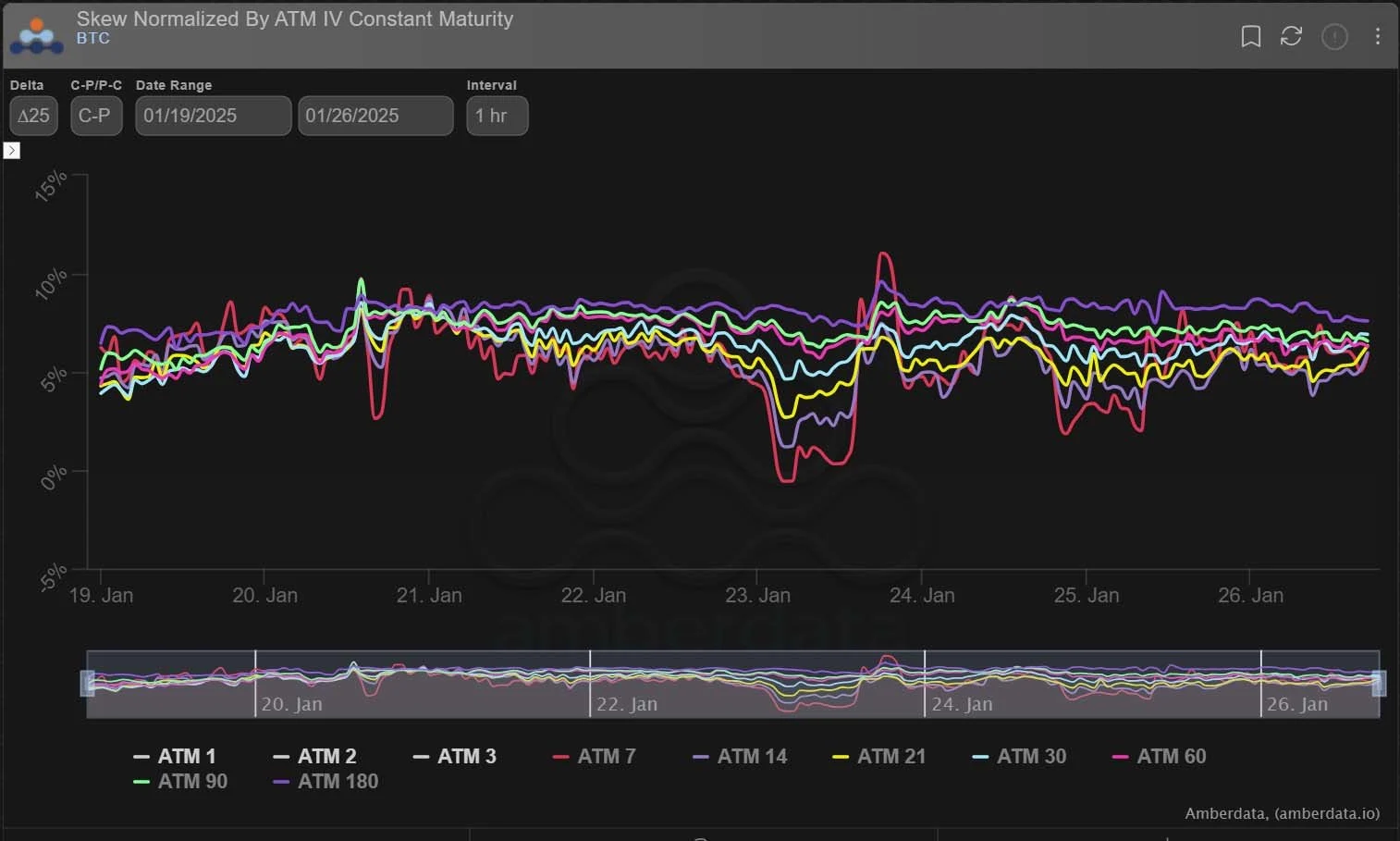Image resolution: width=1400 pixels, height=841 pixels.
Task: Click the bookmark icon in header
Action: coord(1250,36)
